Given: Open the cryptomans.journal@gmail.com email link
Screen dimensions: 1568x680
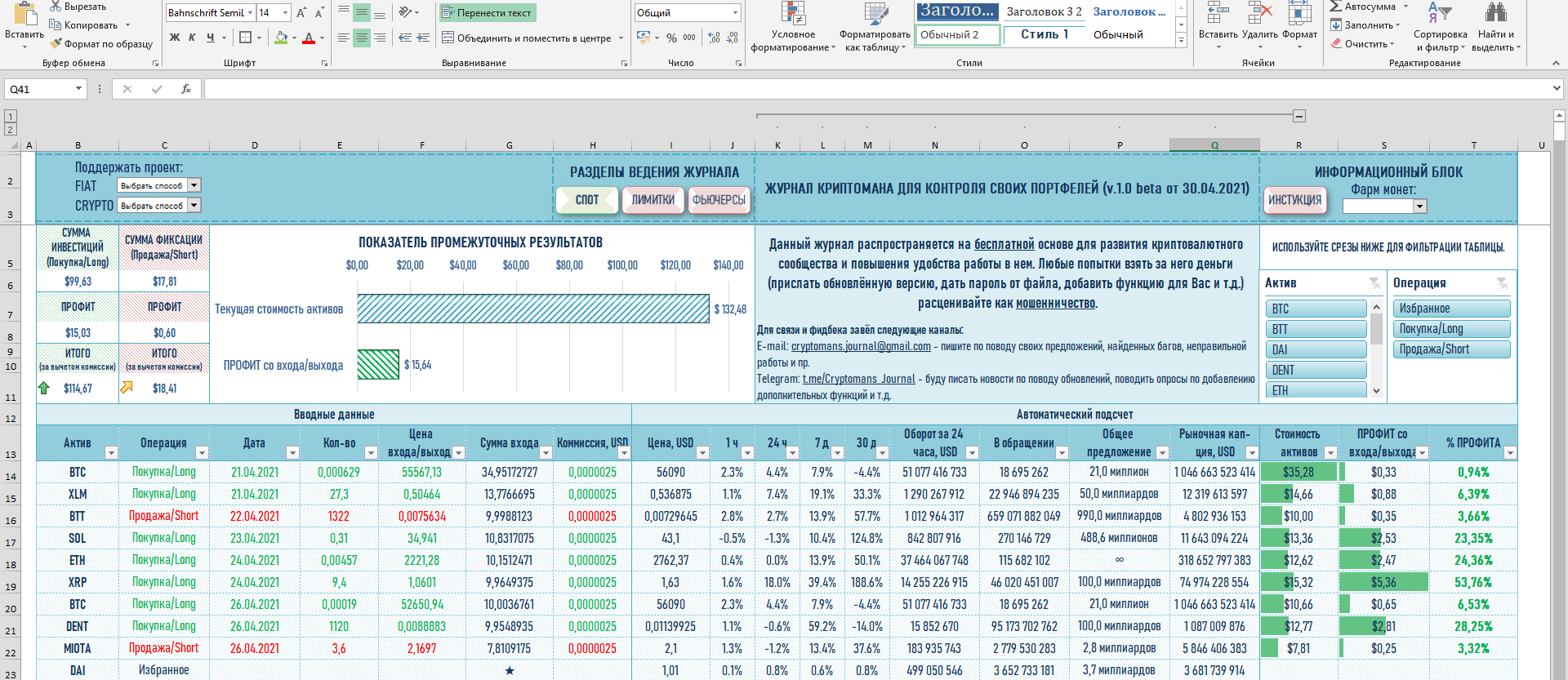Looking at the screenshot, I should pyautogui.click(x=861, y=346).
